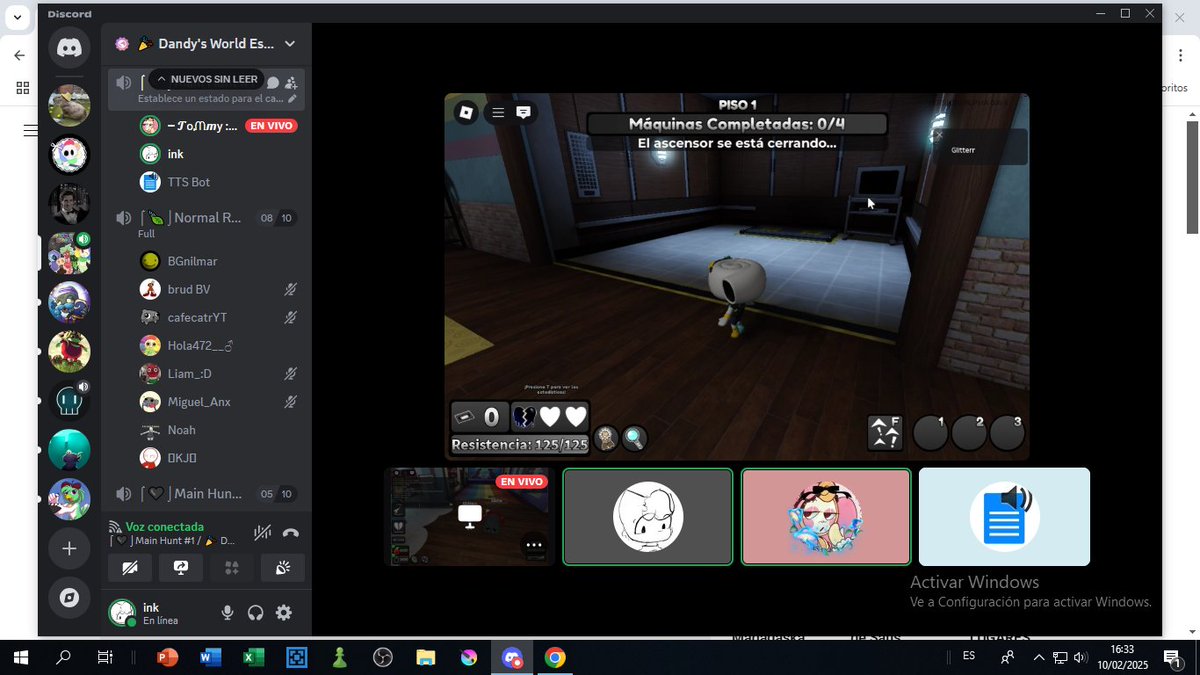This screenshot has width=1200, height=675.
Task: Open Task View in taskbar
Action: [x=105, y=657]
